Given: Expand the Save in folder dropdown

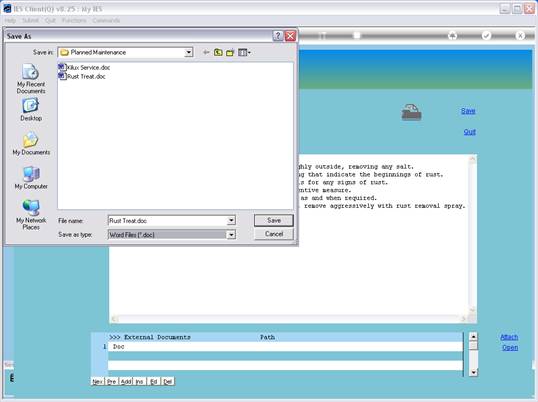Looking at the screenshot, I should [x=188, y=52].
